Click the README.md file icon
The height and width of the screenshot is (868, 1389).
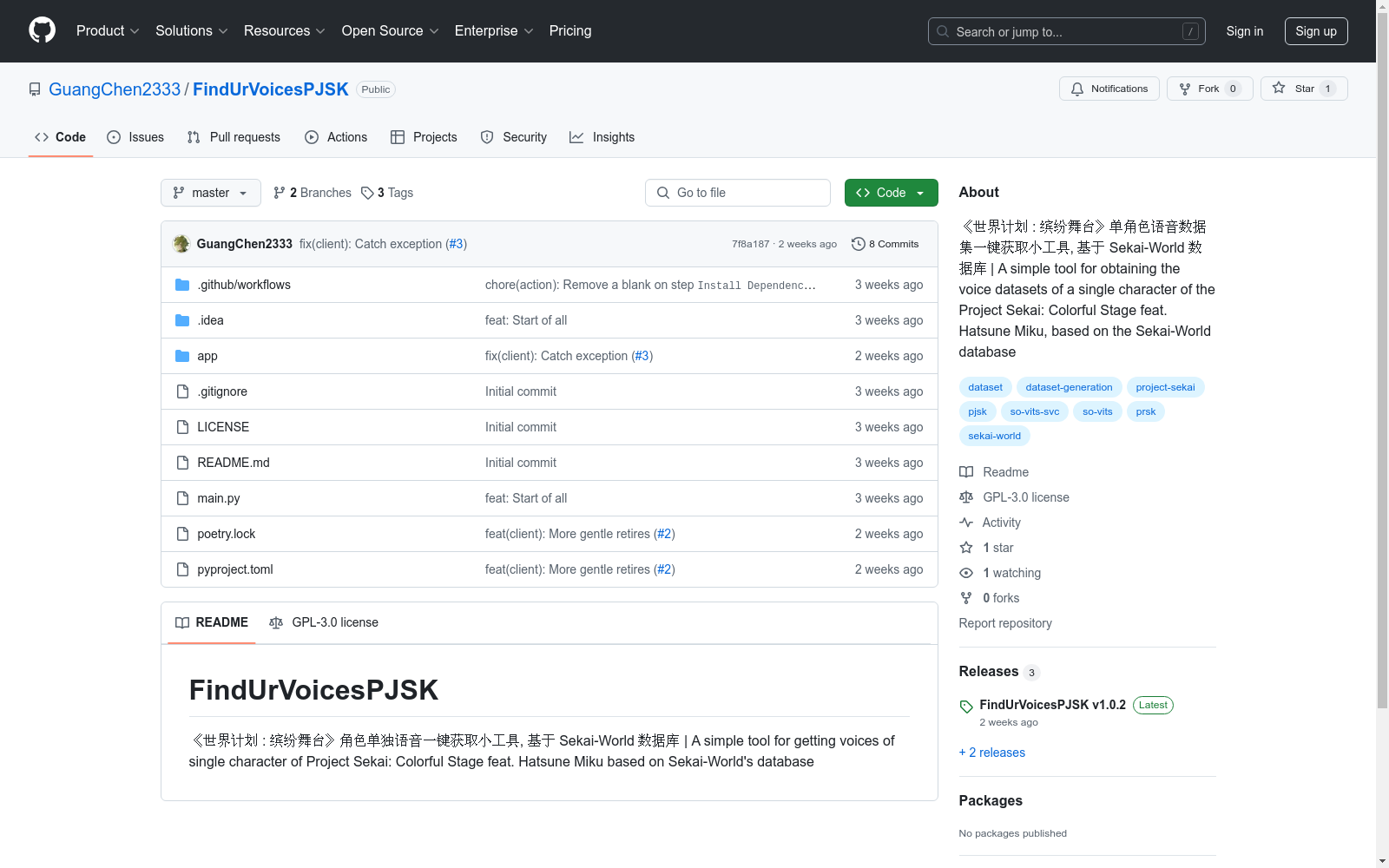[x=182, y=463]
